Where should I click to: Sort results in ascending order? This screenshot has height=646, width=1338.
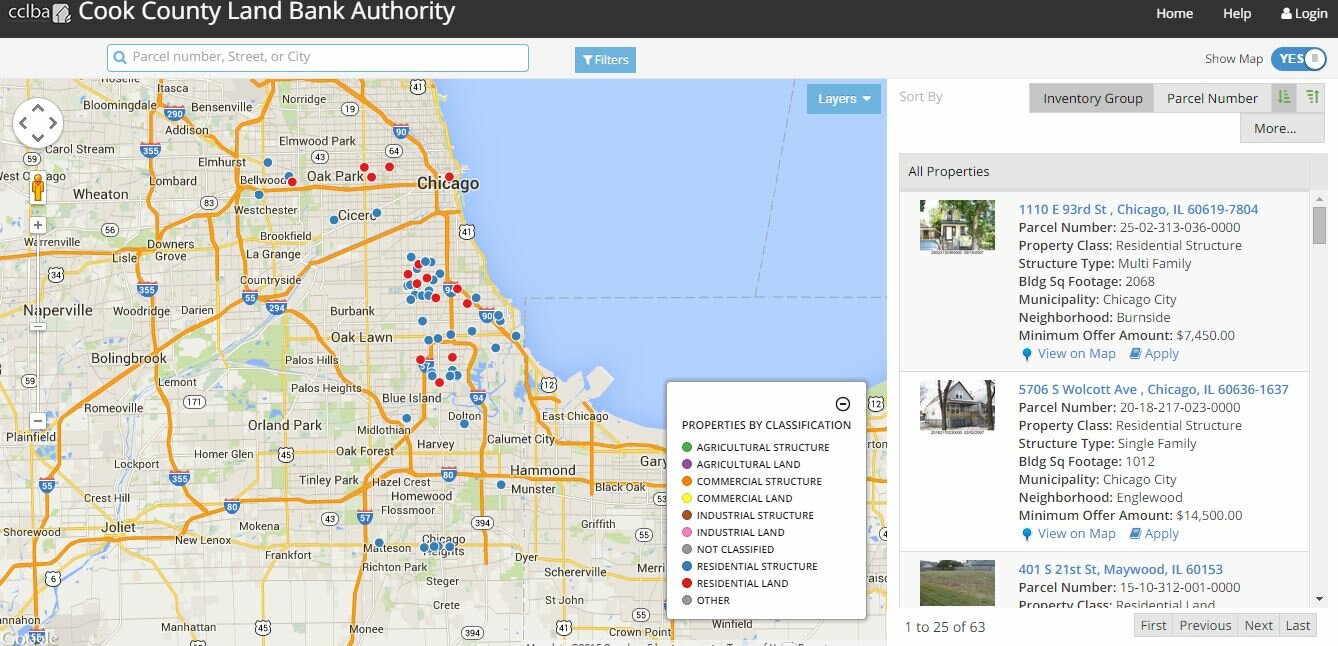click(1284, 98)
